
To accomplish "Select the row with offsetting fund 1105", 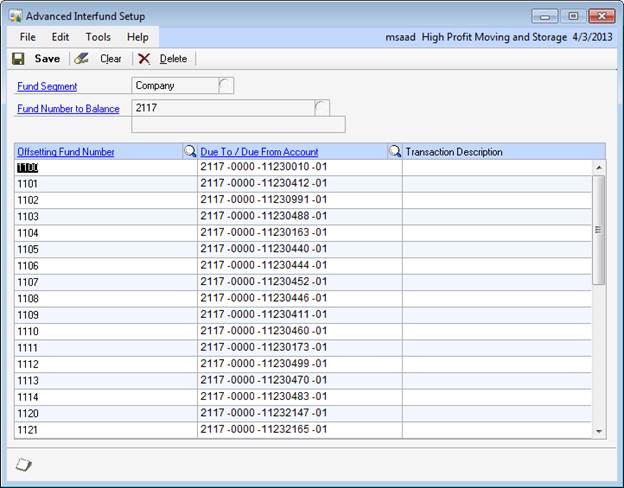I will coord(105,249).
